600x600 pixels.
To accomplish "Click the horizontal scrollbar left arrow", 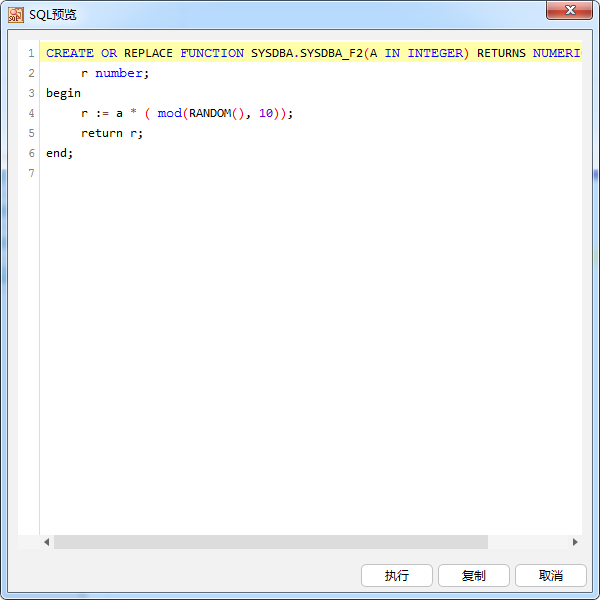I will click(47, 542).
